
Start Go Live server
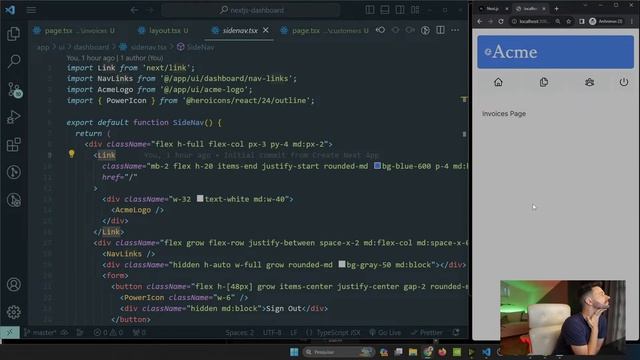385,332
